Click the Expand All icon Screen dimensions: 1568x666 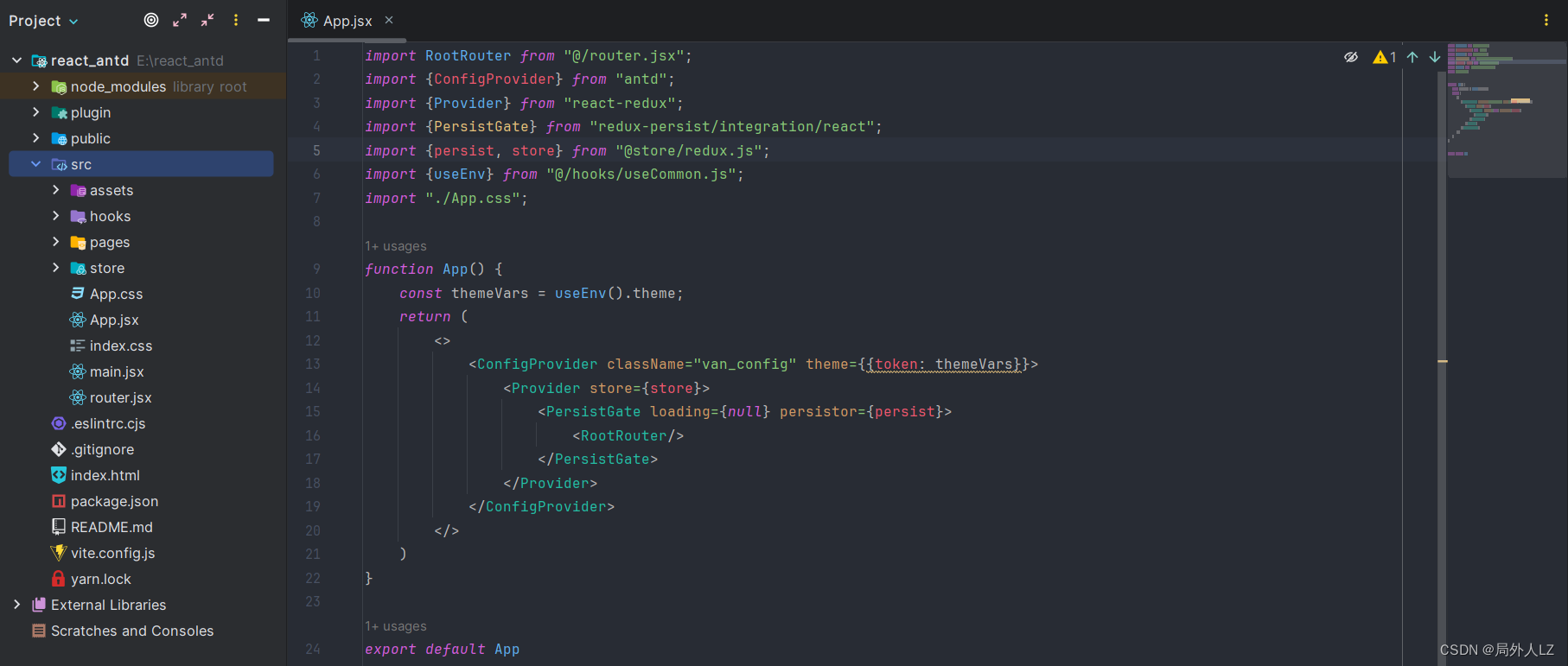coord(180,20)
